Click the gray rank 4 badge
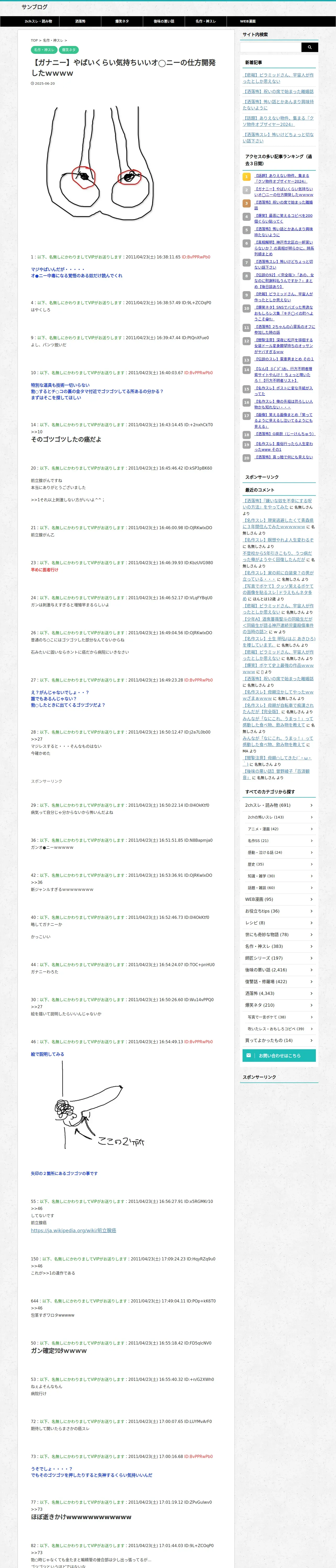This screenshot has width=336, height=1568. (246, 217)
